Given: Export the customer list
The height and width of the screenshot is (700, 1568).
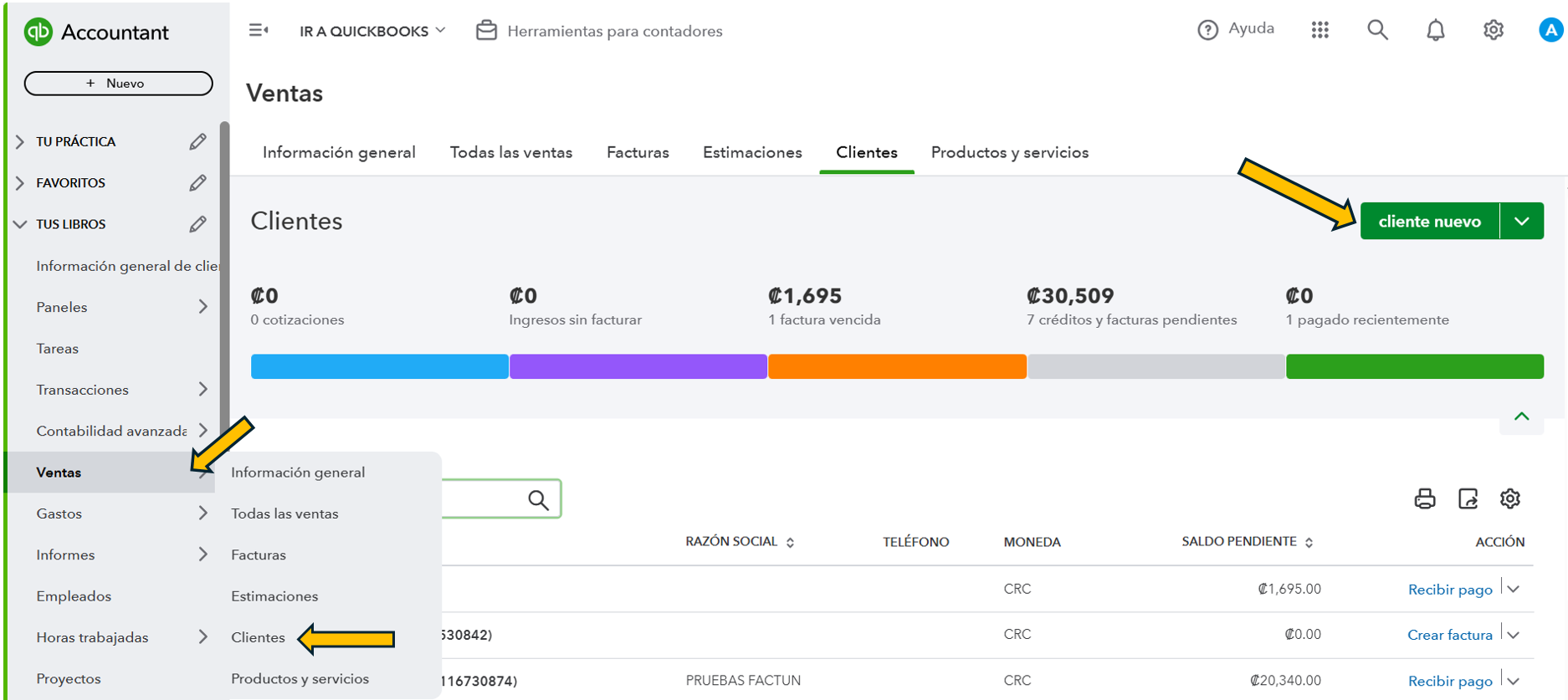Looking at the screenshot, I should coord(1468,499).
